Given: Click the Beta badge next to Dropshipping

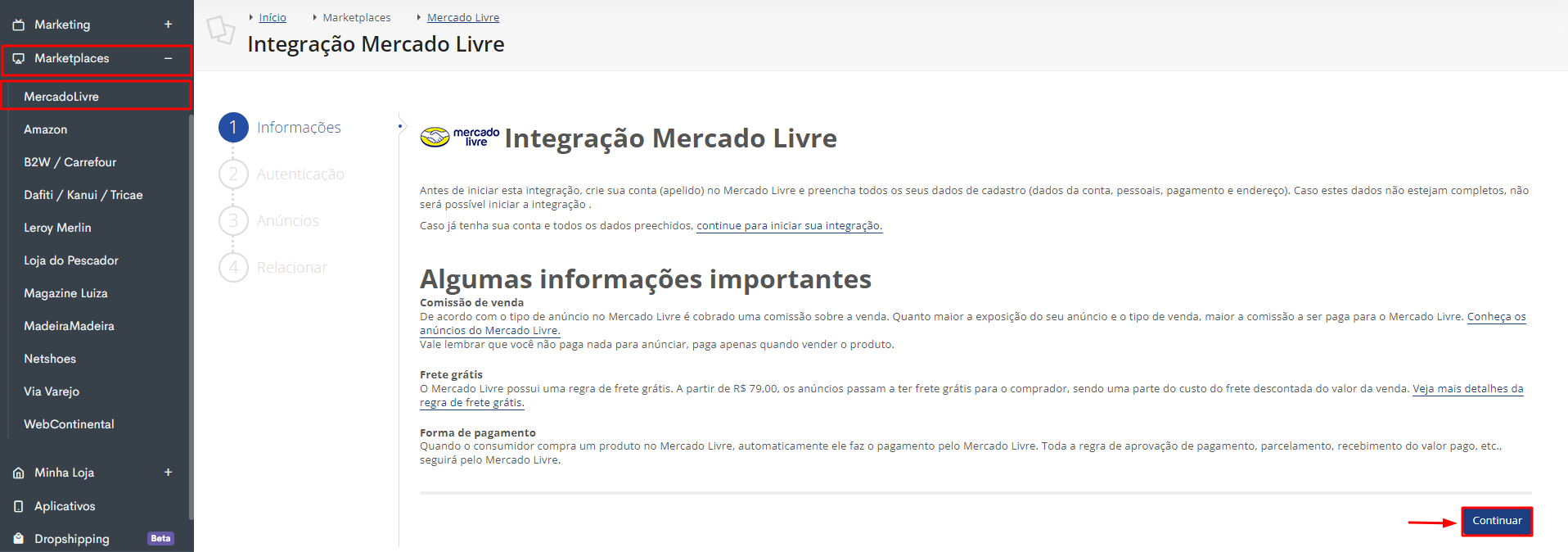Looking at the screenshot, I should pyautogui.click(x=160, y=538).
